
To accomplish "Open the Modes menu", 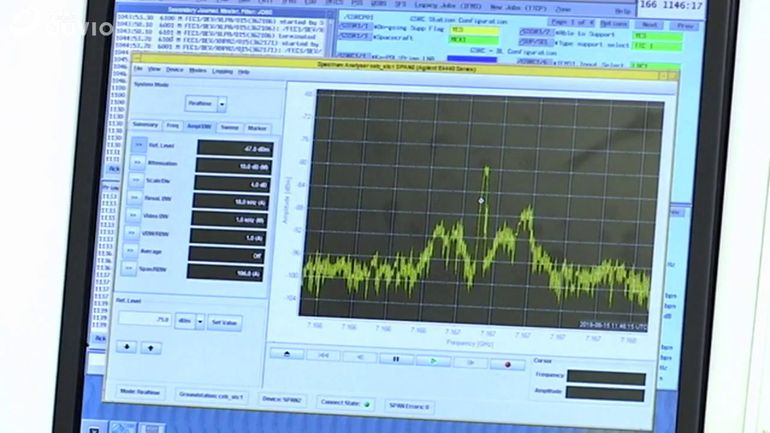I will coord(197,71).
